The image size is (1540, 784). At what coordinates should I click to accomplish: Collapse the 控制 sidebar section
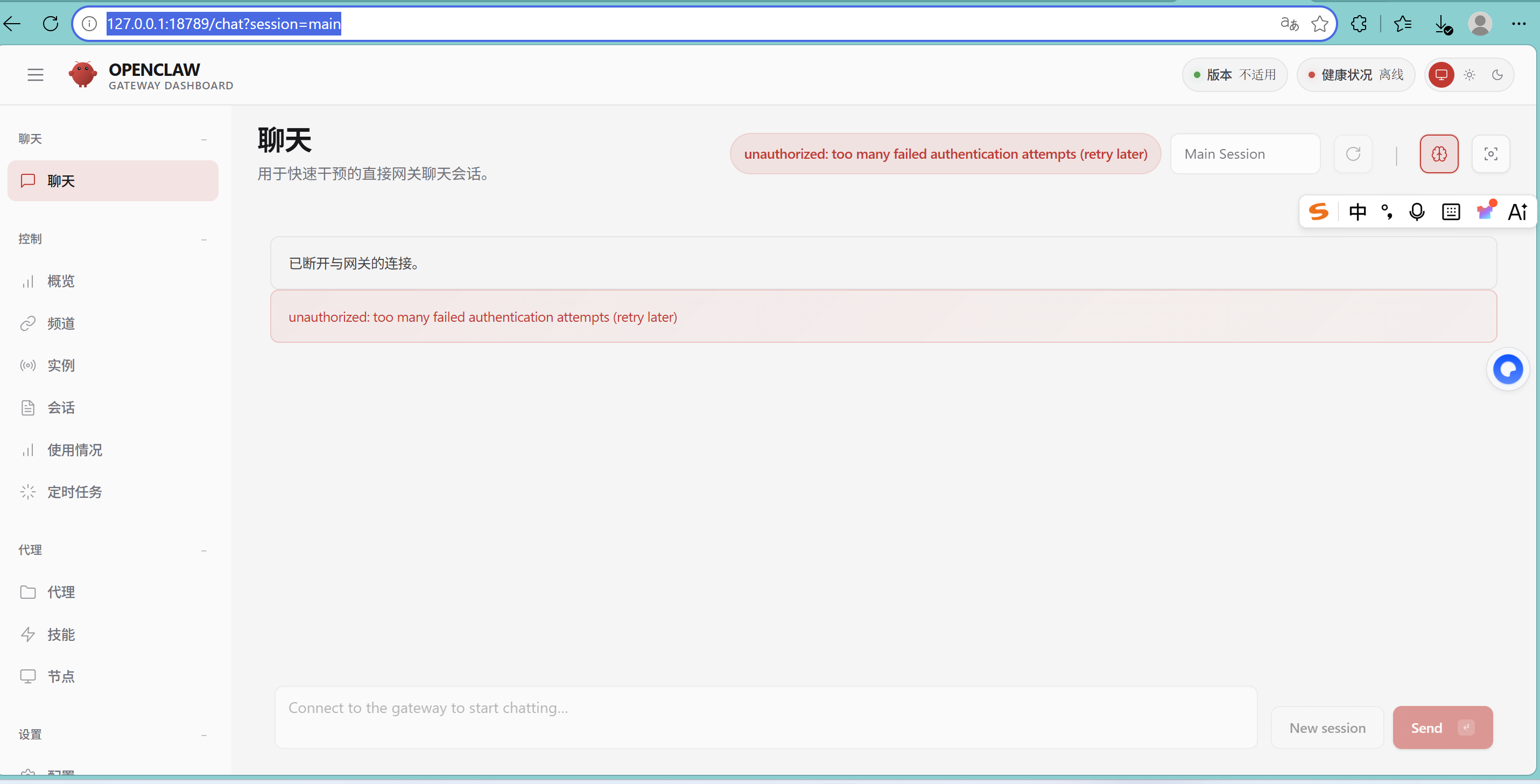point(204,239)
